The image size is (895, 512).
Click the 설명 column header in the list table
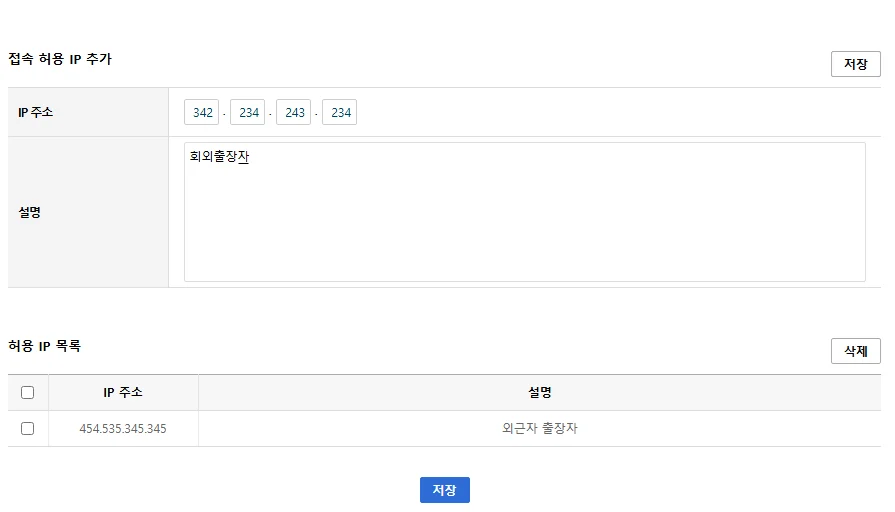click(540, 393)
